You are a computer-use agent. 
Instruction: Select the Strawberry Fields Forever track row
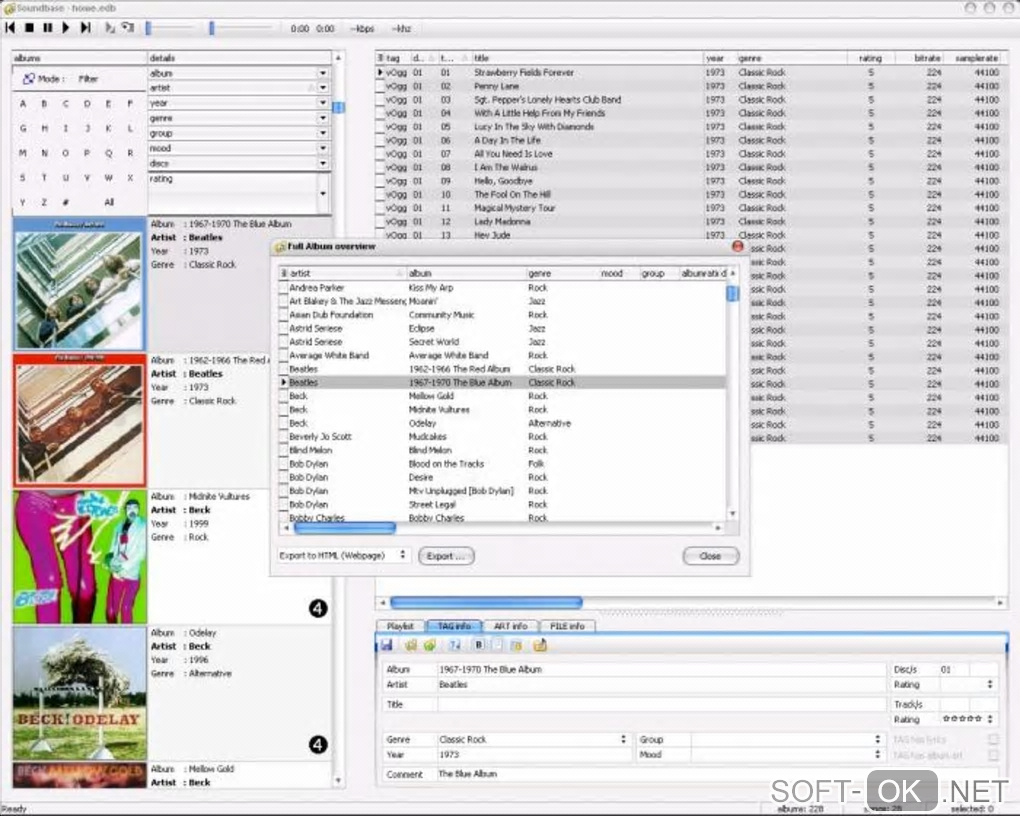(x=691, y=73)
